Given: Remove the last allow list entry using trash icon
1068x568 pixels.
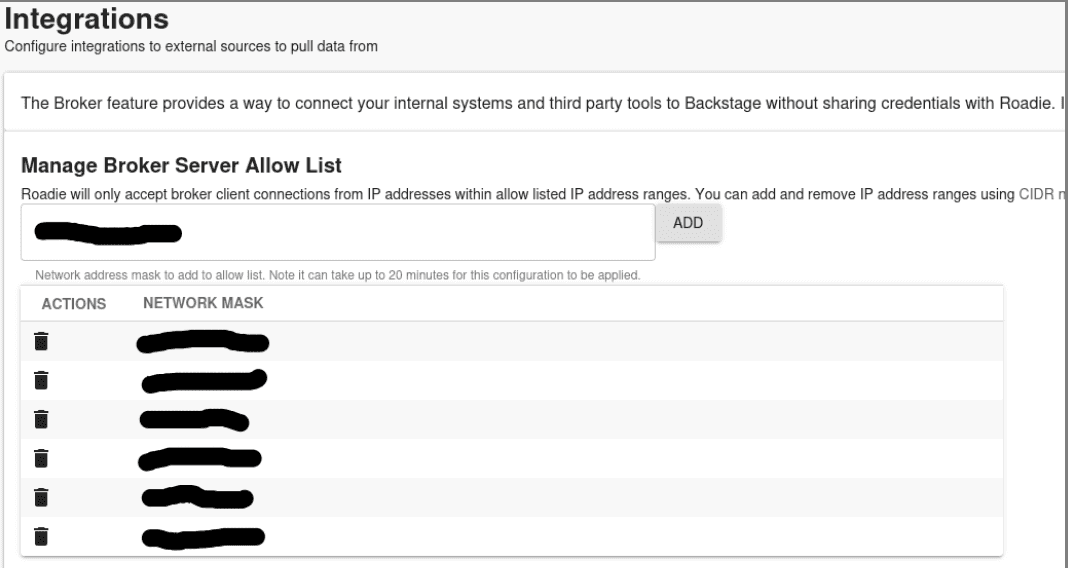Looking at the screenshot, I should tap(42, 537).
